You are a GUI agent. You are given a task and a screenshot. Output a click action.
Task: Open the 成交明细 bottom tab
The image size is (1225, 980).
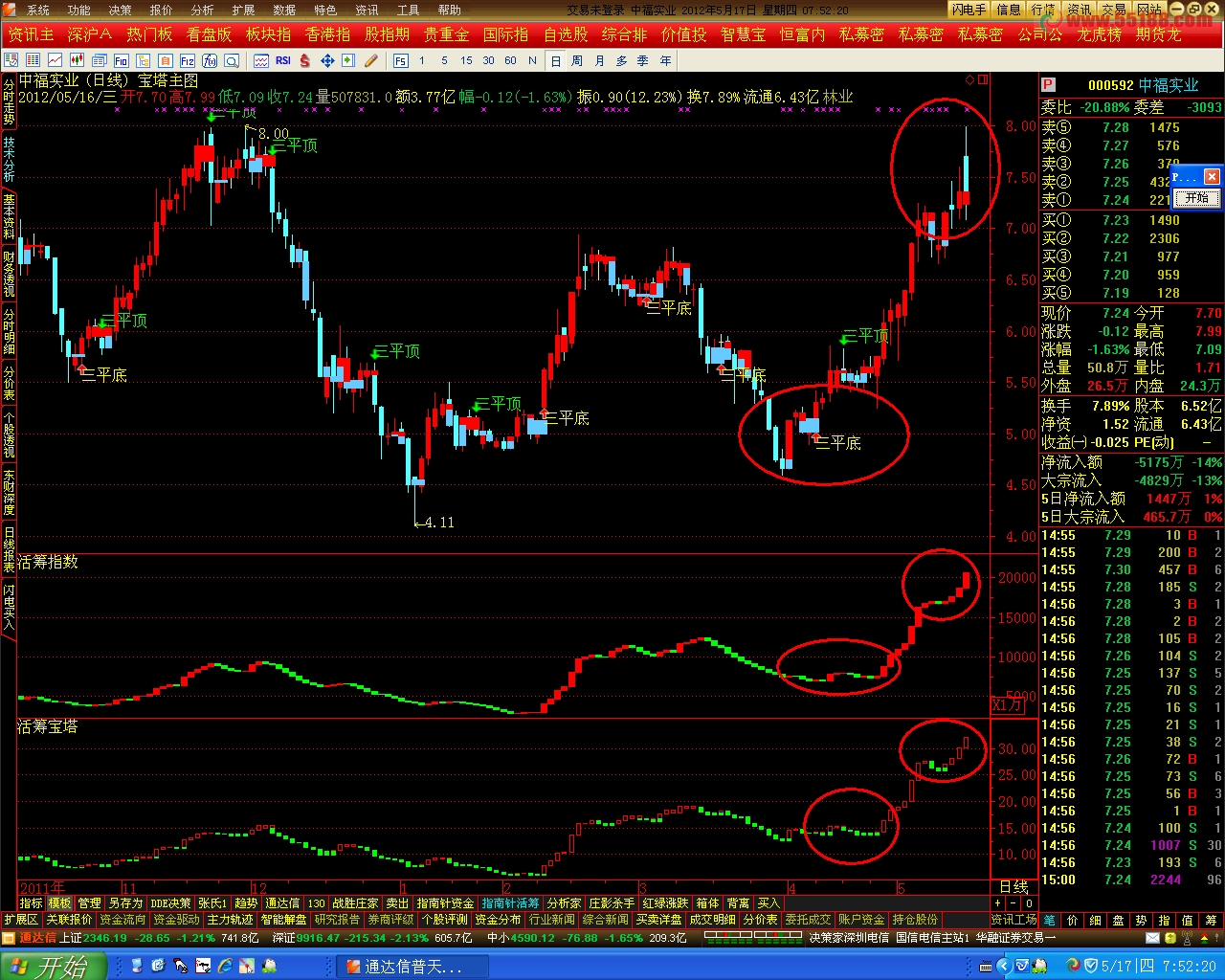(712, 920)
